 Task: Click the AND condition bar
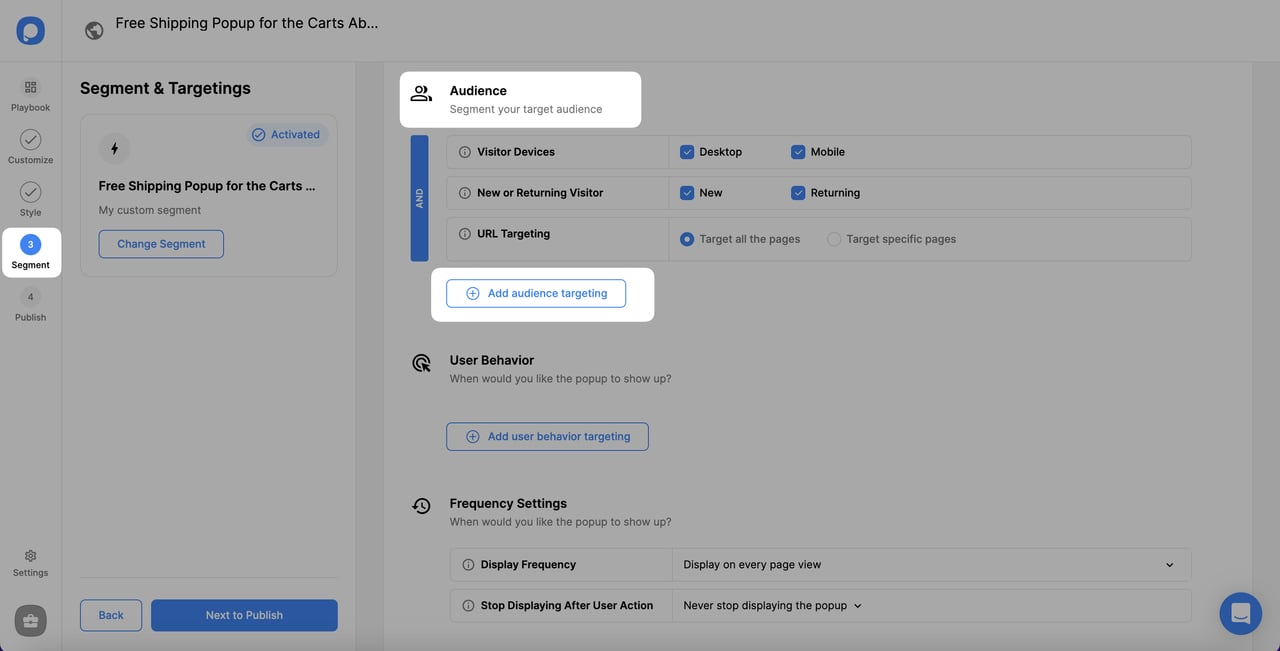pyautogui.click(x=419, y=198)
